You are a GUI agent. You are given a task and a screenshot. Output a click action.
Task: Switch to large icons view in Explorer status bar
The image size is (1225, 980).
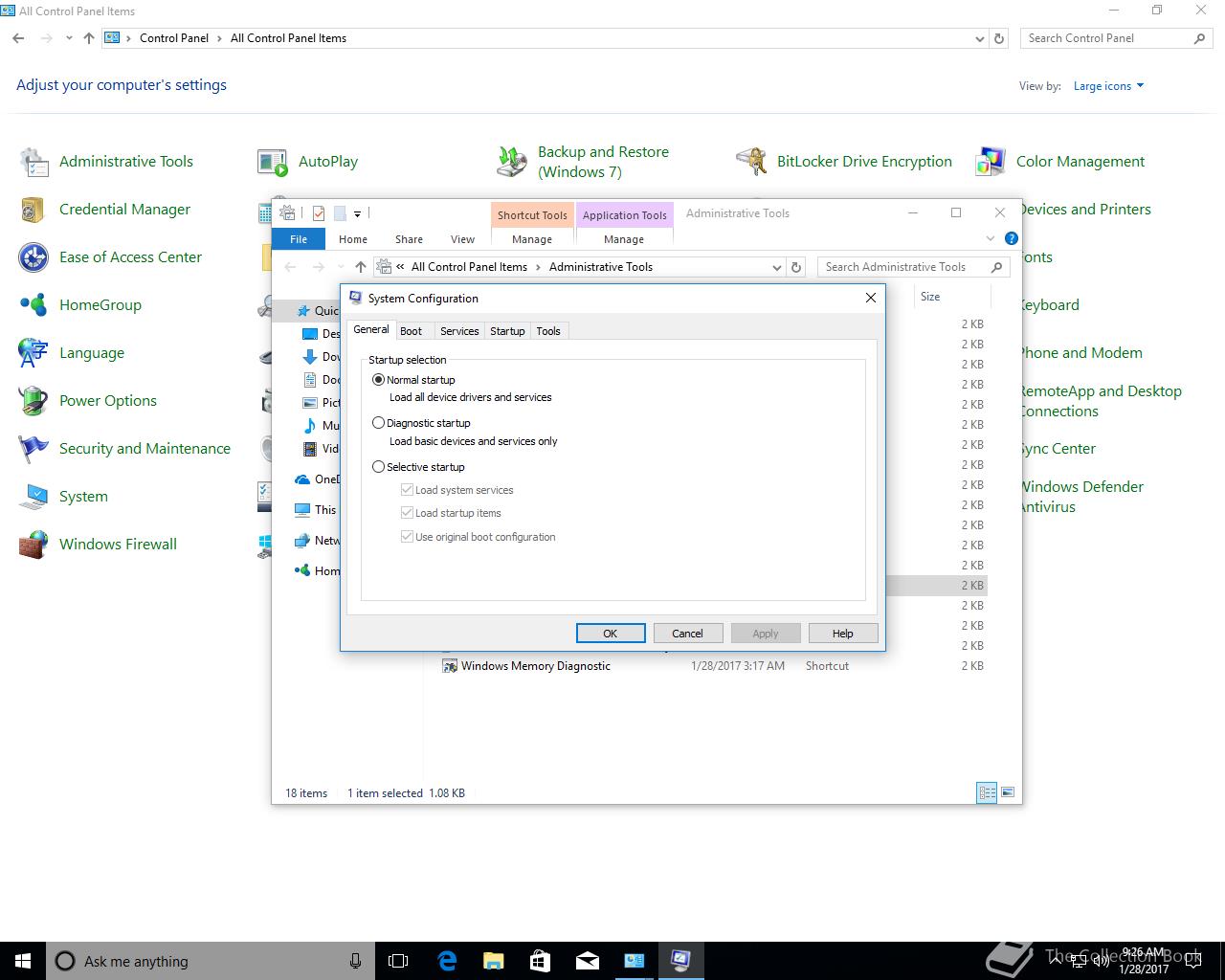1007,792
